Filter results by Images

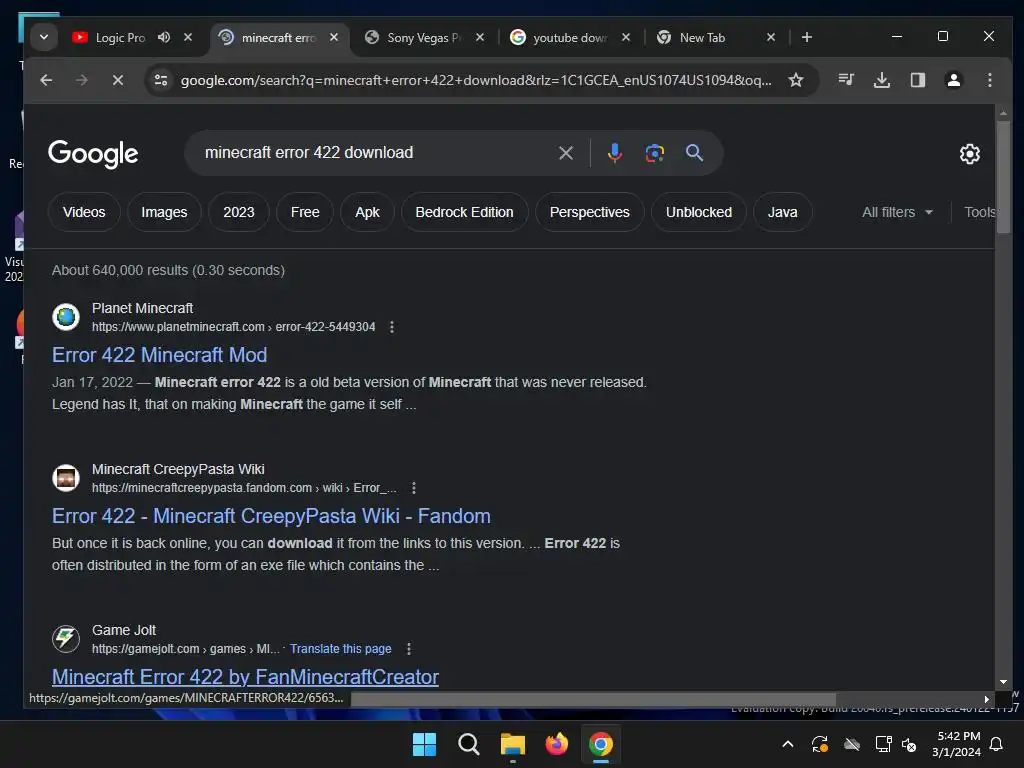164,212
